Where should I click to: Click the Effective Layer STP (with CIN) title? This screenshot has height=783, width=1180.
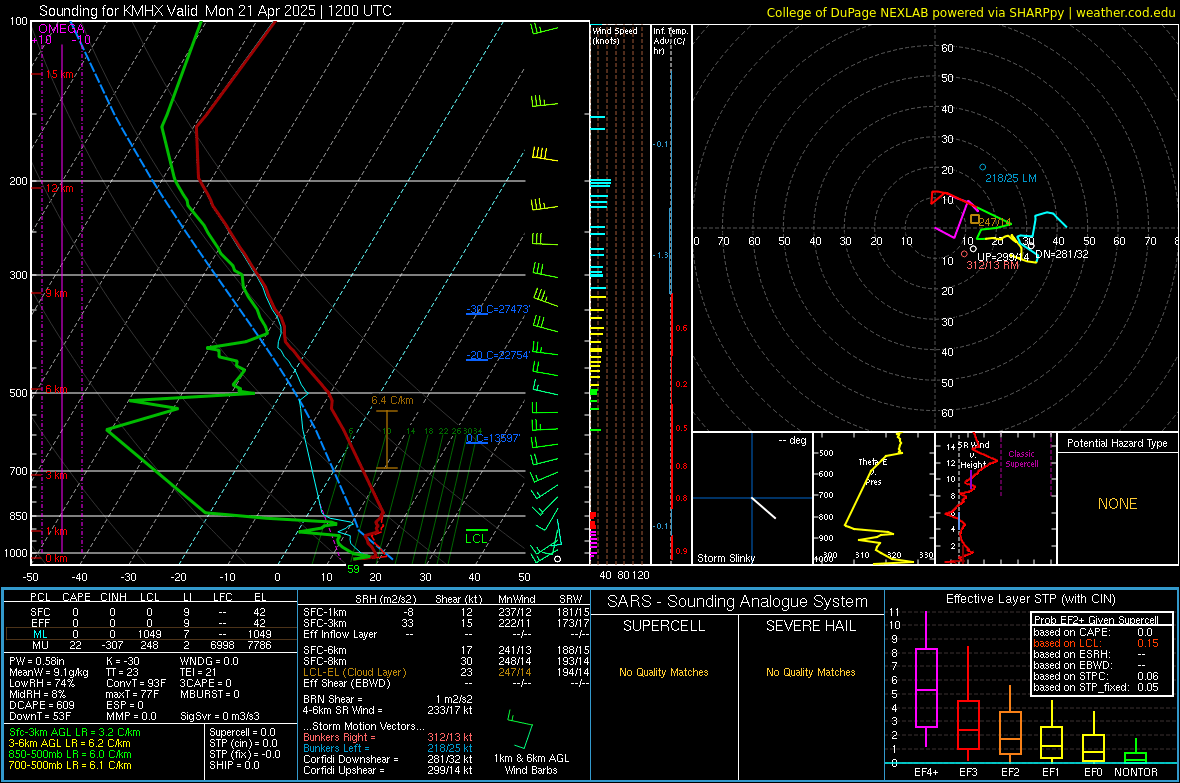(1030, 599)
